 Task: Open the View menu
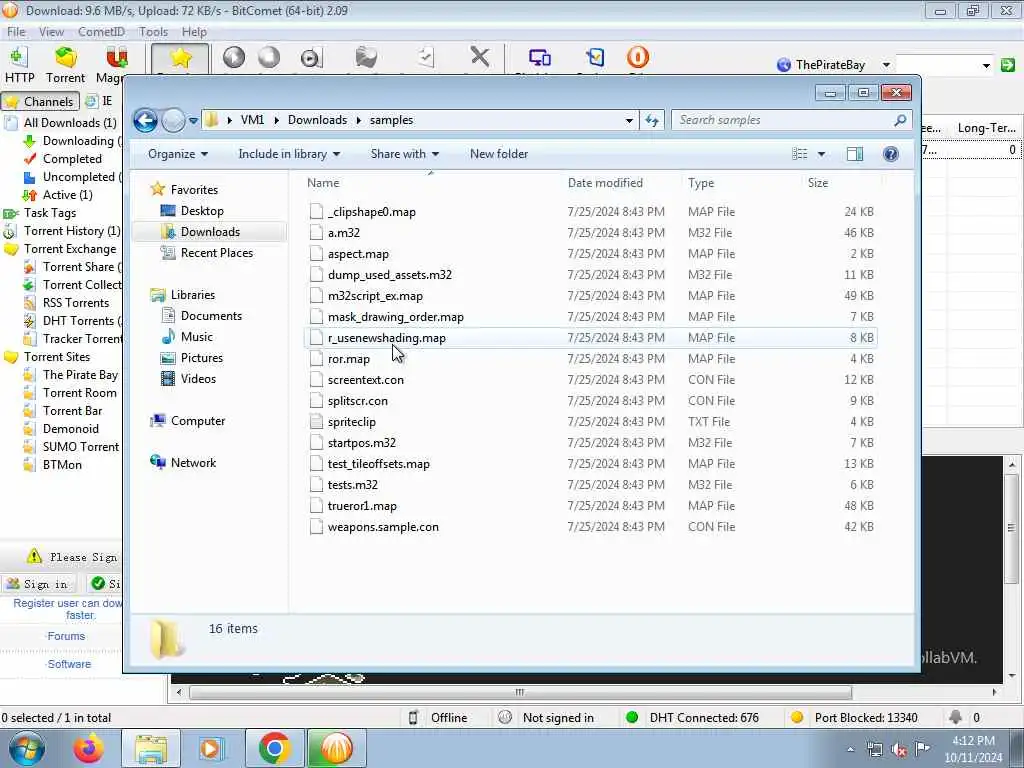[51, 31]
